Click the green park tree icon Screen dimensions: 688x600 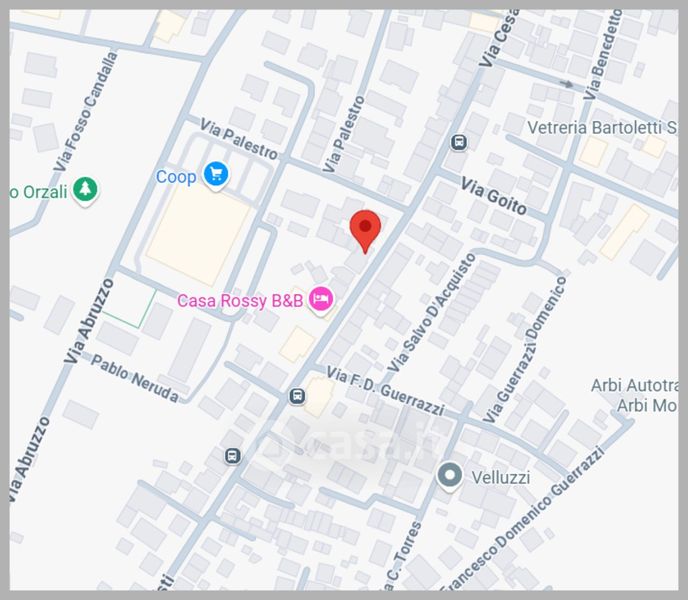point(85,190)
